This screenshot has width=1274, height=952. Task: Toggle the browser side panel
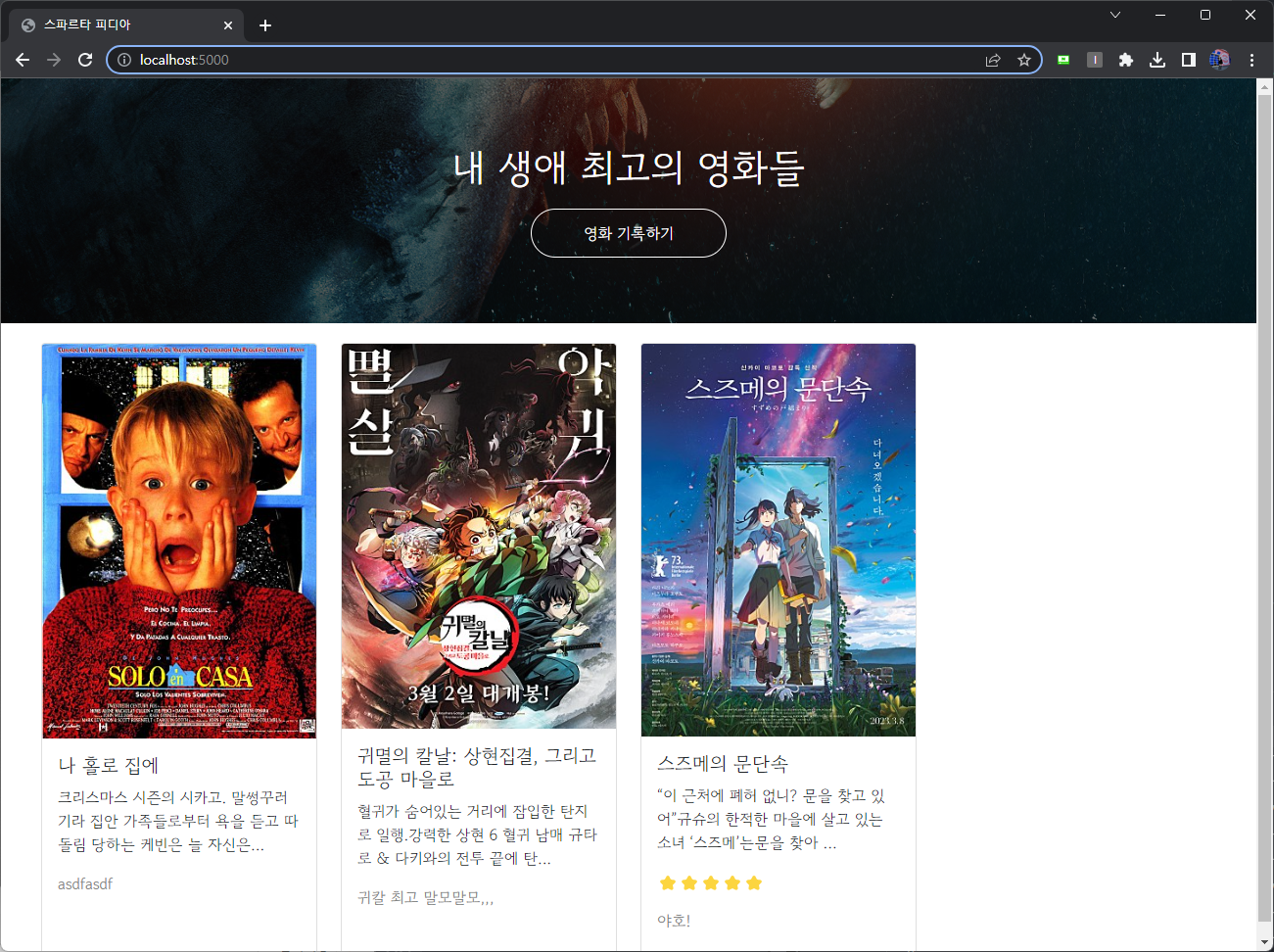click(1189, 60)
